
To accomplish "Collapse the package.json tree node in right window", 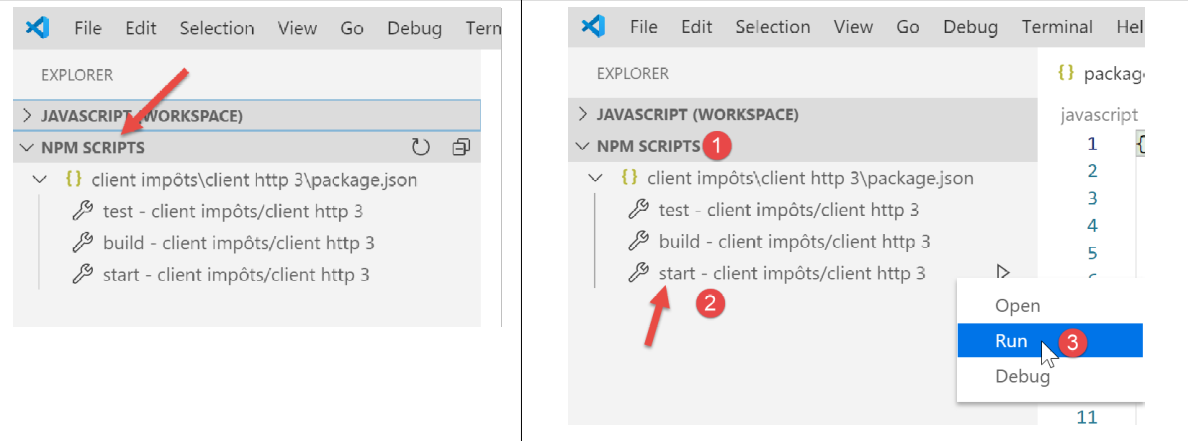I will coord(596,178).
